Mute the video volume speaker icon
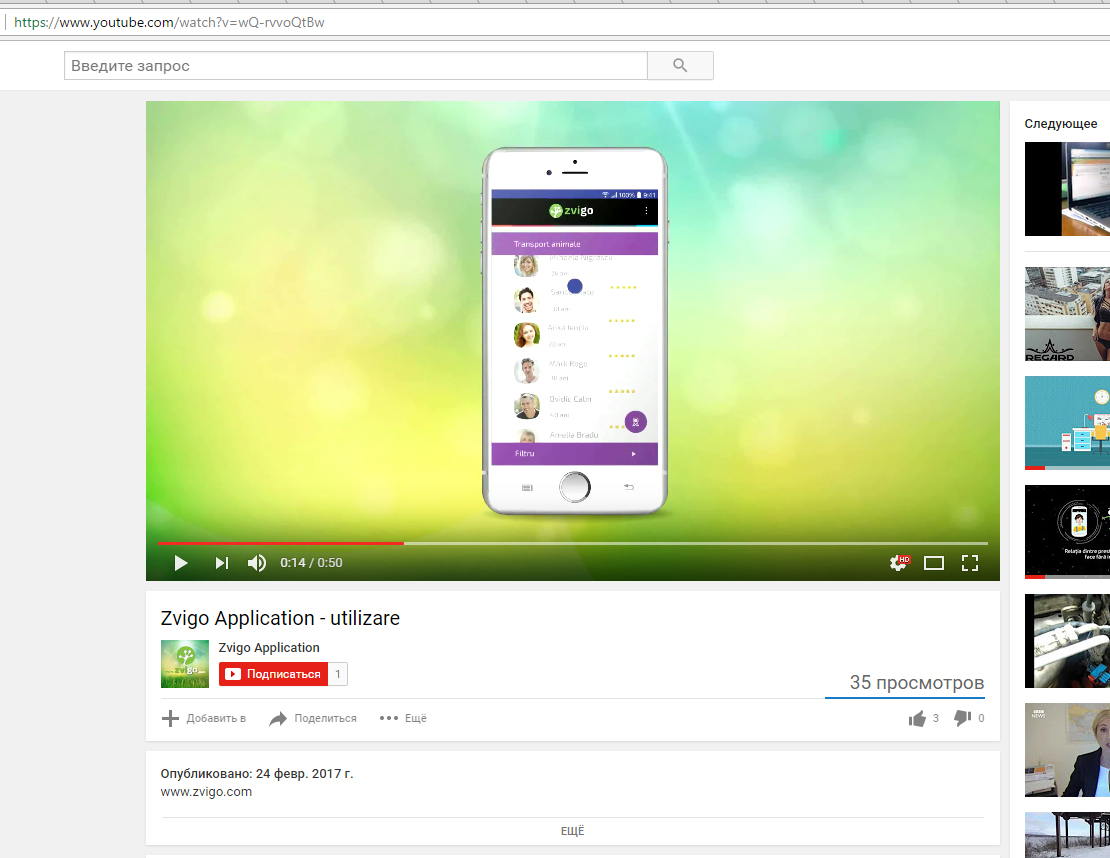 tap(256, 563)
